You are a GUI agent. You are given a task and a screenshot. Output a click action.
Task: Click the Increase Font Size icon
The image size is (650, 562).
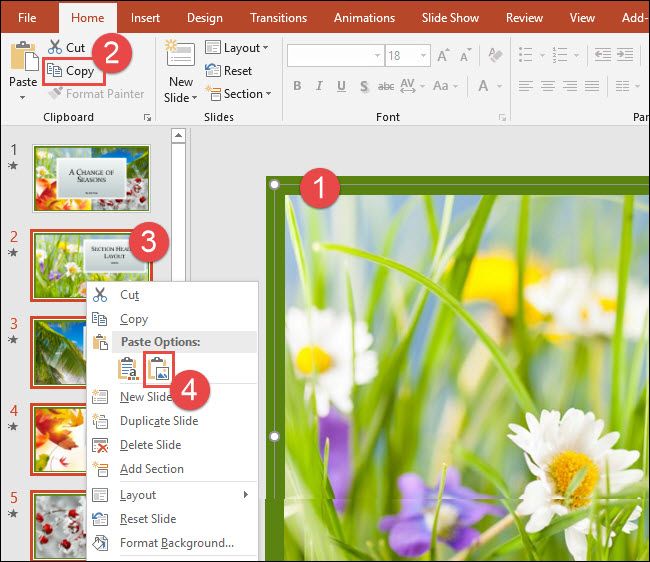(443, 56)
